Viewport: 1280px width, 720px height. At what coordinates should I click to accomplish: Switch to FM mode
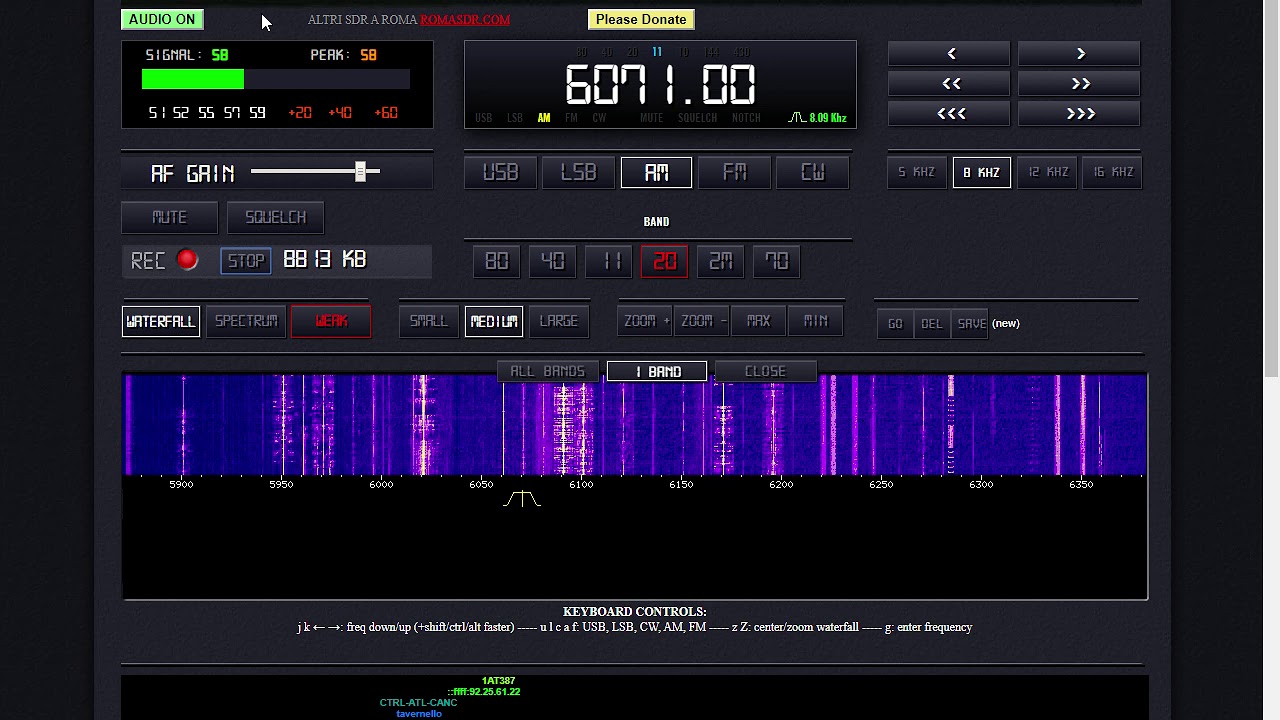point(734,173)
